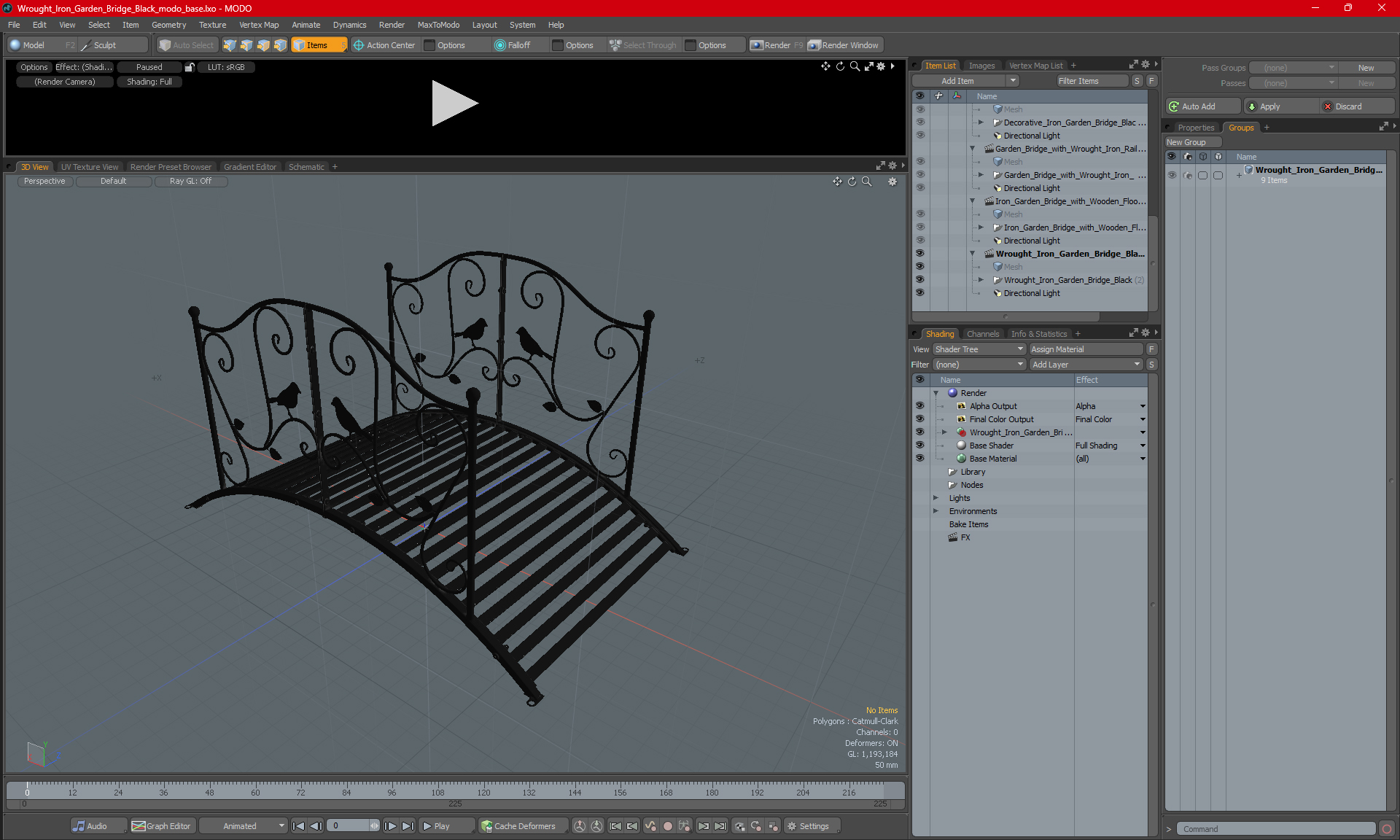Open the 3D viewport settings gear
The height and width of the screenshot is (840, 1400).
click(x=892, y=182)
